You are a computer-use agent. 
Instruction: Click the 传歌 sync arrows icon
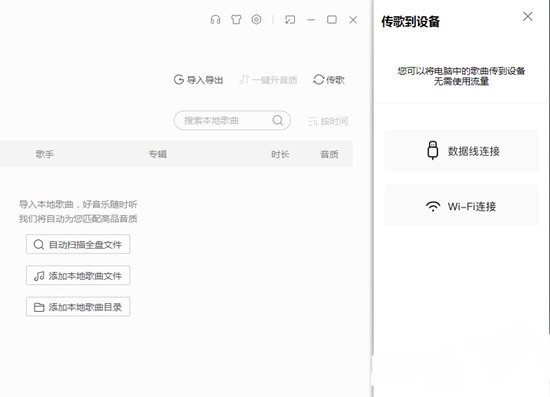318,80
